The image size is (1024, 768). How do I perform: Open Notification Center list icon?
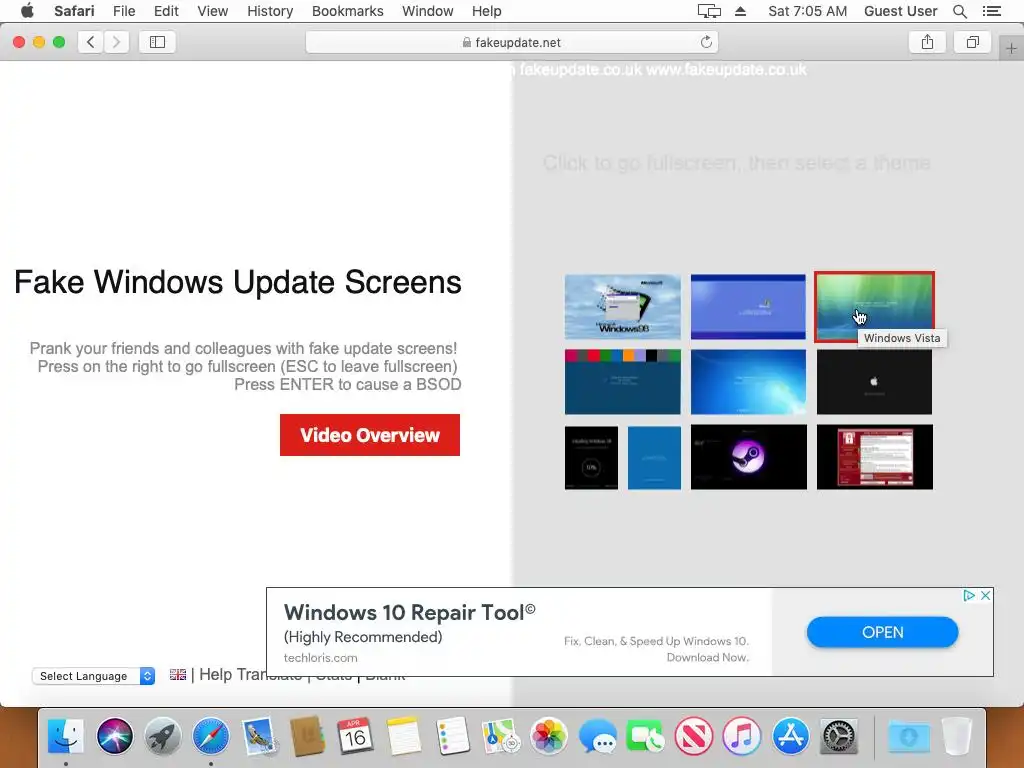pyautogui.click(x=991, y=11)
